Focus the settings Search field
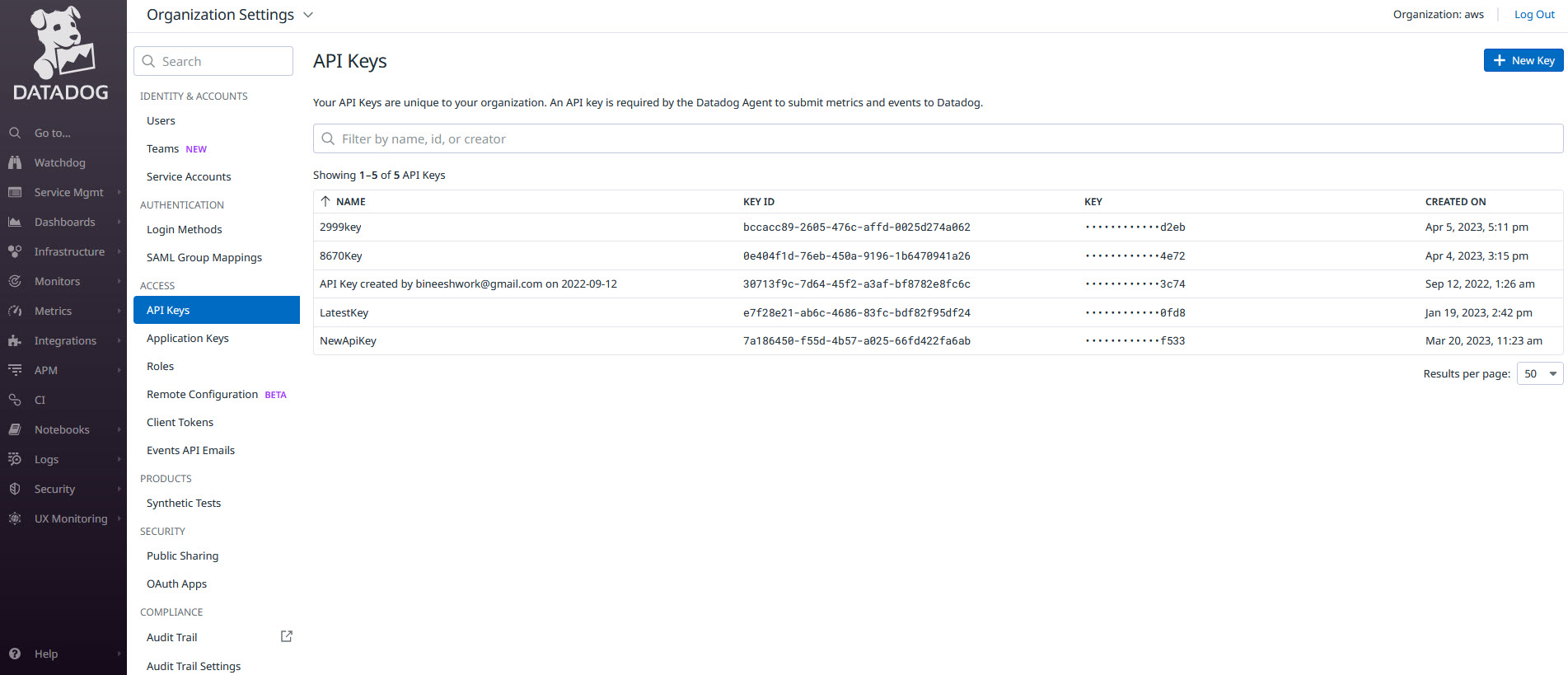 [213, 61]
